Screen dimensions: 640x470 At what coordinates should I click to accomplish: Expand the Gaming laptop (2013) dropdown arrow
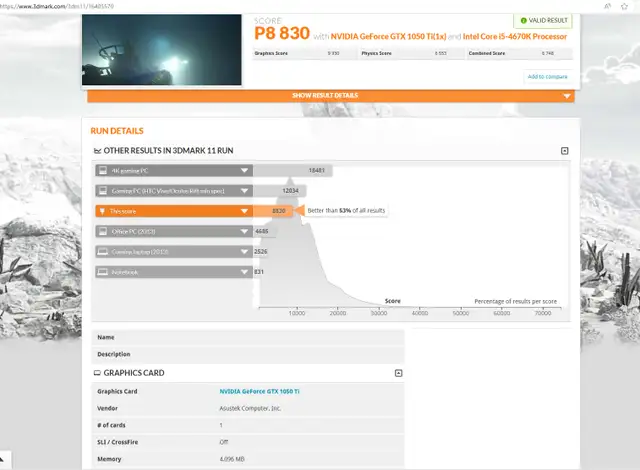pos(244,252)
